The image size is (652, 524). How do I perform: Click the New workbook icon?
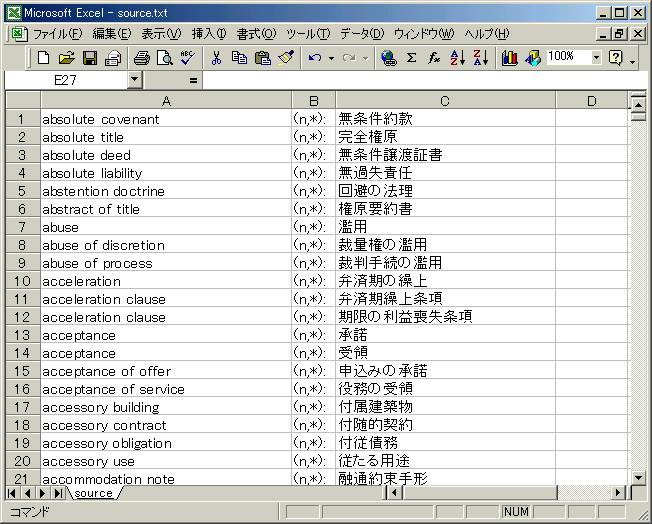click(x=43, y=58)
